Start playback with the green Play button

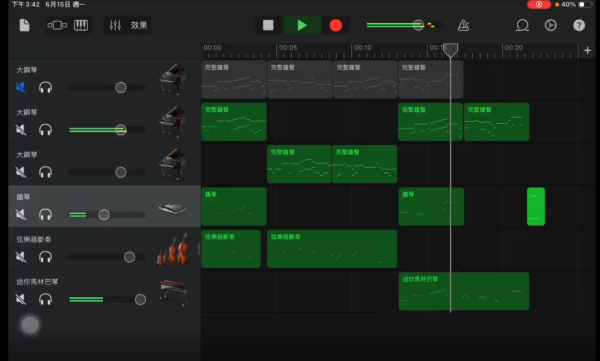pyautogui.click(x=302, y=26)
